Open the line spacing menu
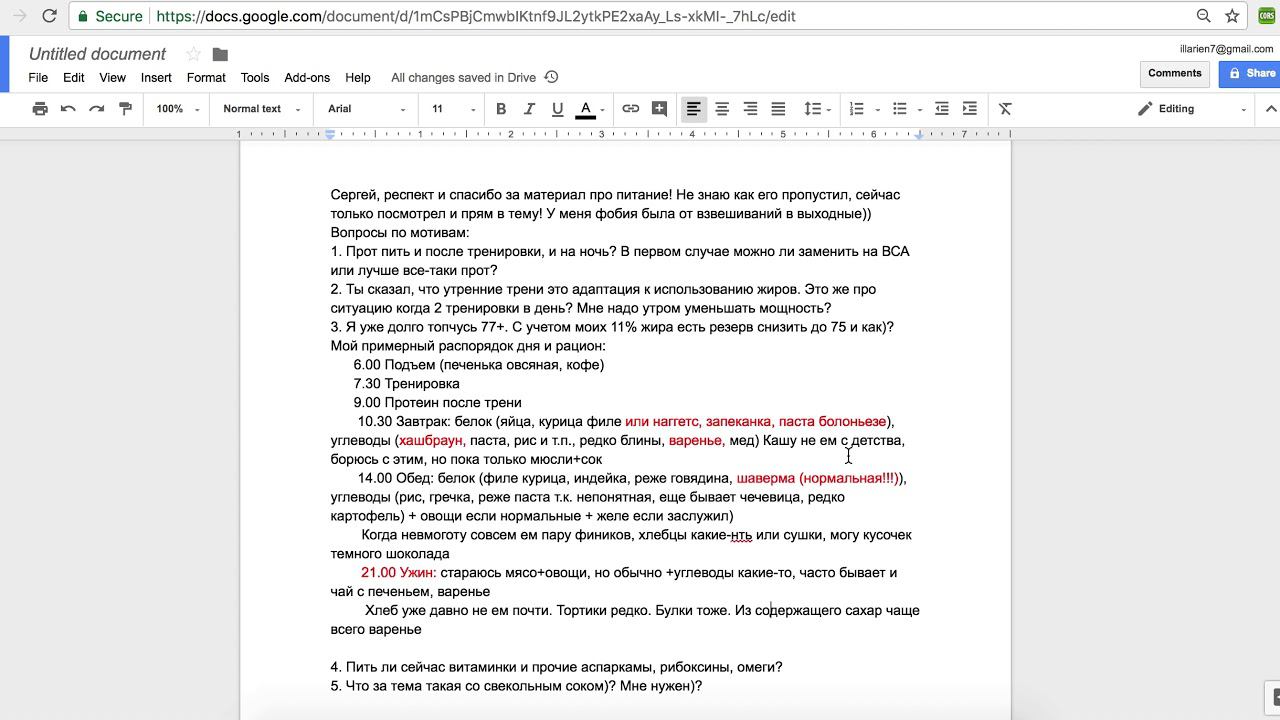The width and height of the screenshot is (1280, 720). [818, 109]
